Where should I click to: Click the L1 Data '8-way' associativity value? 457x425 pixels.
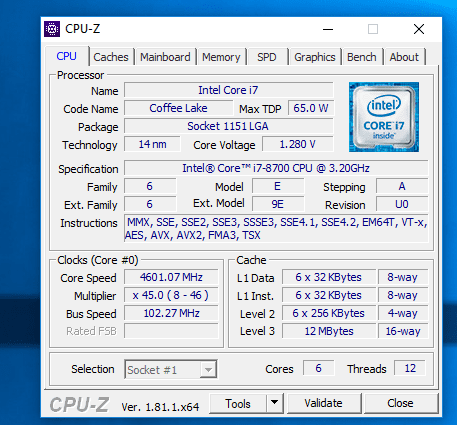click(x=403, y=277)
